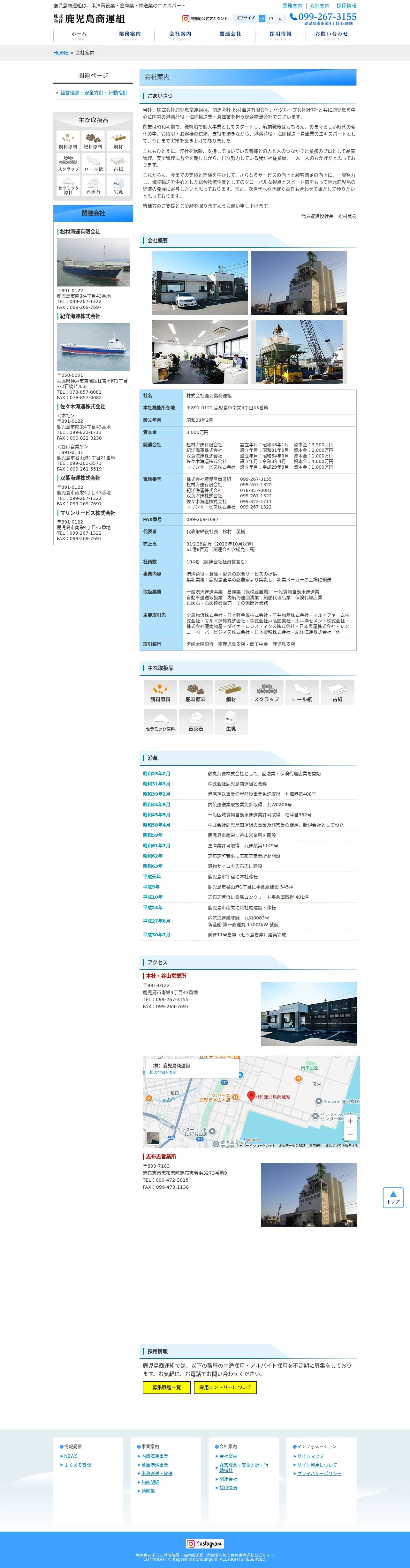This screenshot has height=1568, width=410.
Task: Select 生乳 icon in main 主な取扱品 section
Action: coord(231,722)
